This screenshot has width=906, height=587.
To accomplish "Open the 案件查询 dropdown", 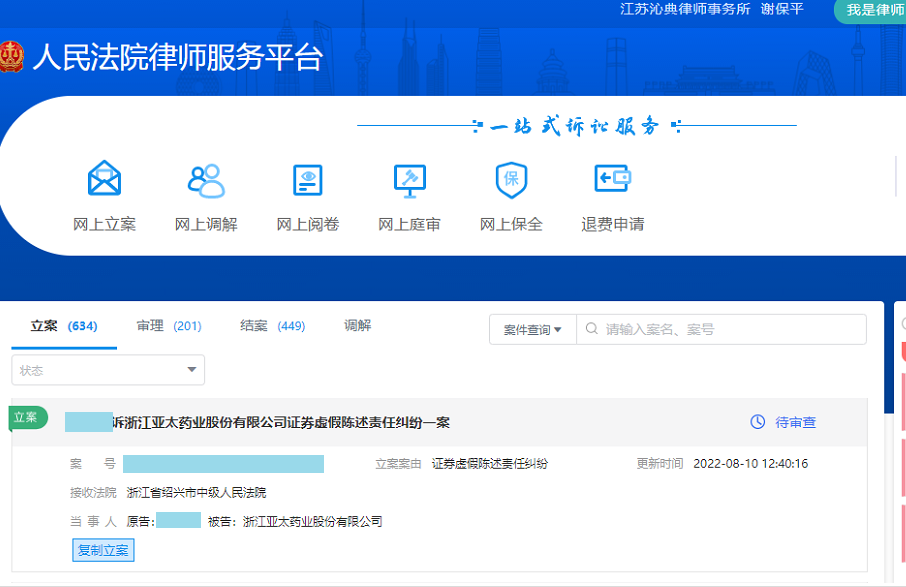I will (532, 330).
